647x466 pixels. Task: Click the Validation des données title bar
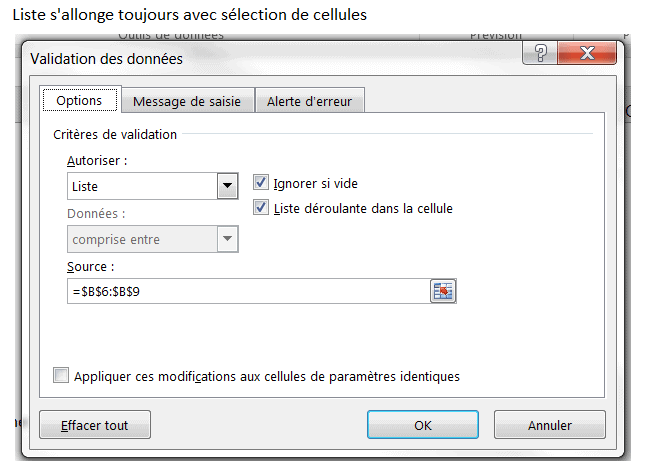point(250,58)
